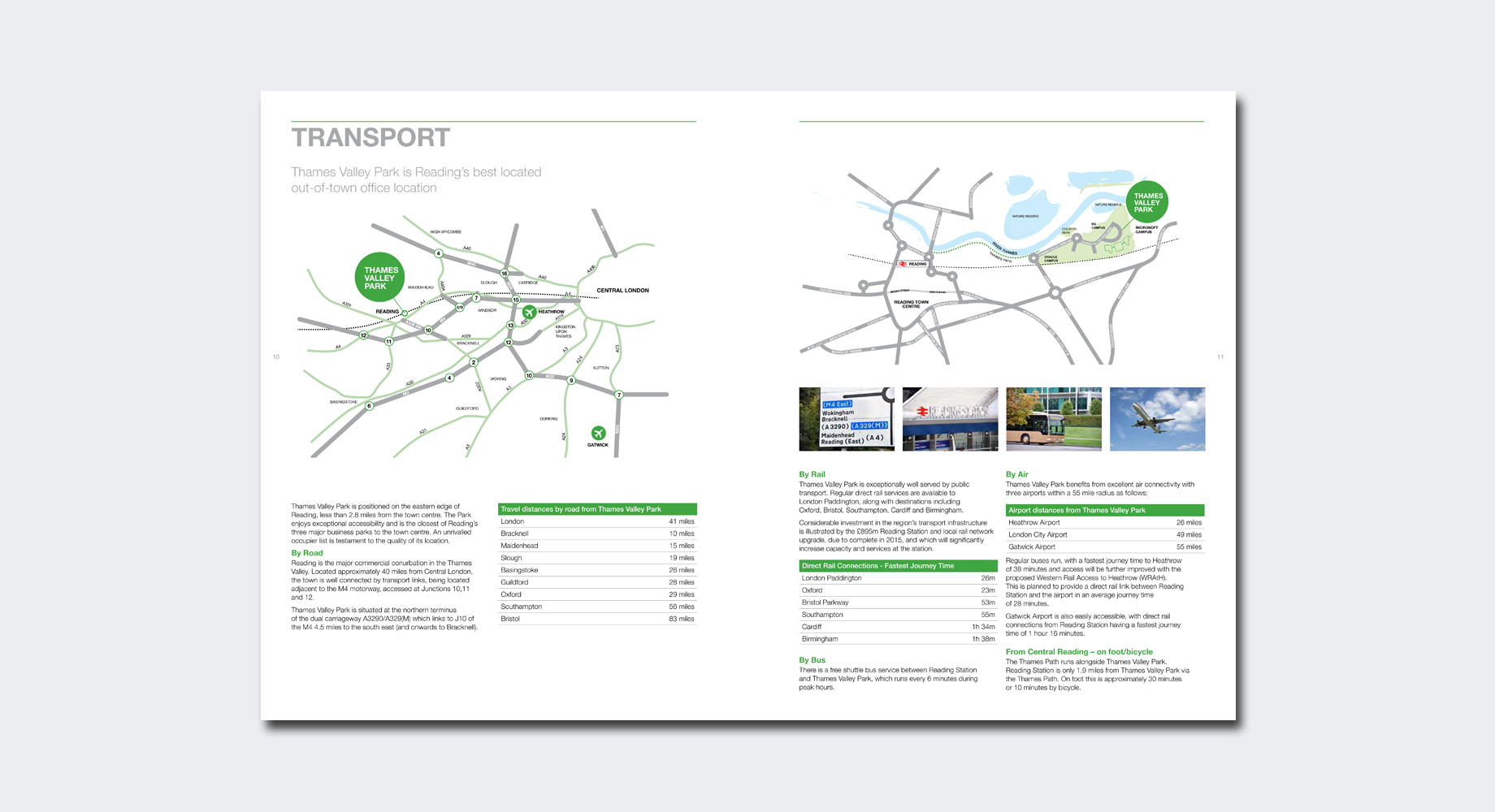Image resolution: width=1495 pixels, height=812 pixels.
Task: Click the TRANSPORT page heading
Action: click(370, 138)
